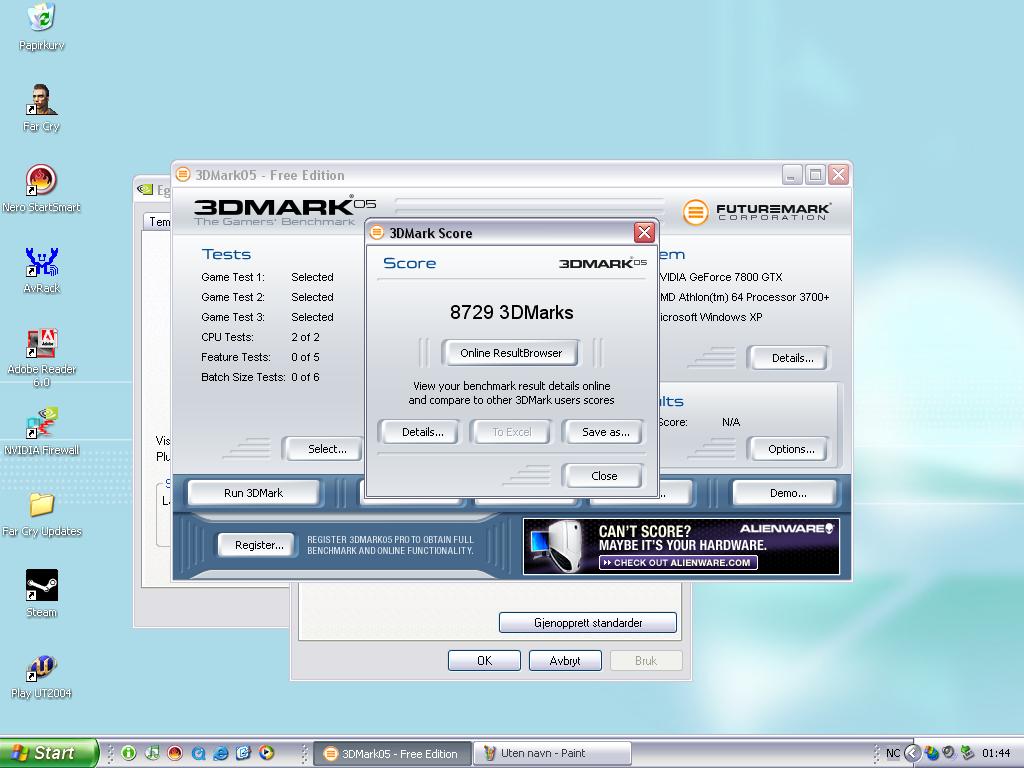Screen dimensions: 1024x768
Task: Click Close in the 3DMark Score dialog
Action: pyautogui.click(x=604, y=476)
